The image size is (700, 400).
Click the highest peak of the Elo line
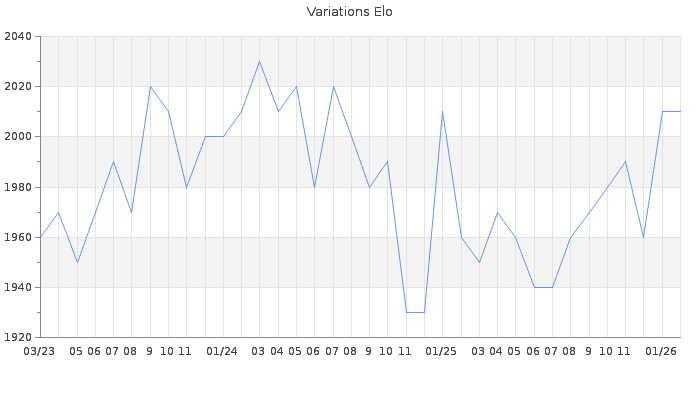coord(259,62)
